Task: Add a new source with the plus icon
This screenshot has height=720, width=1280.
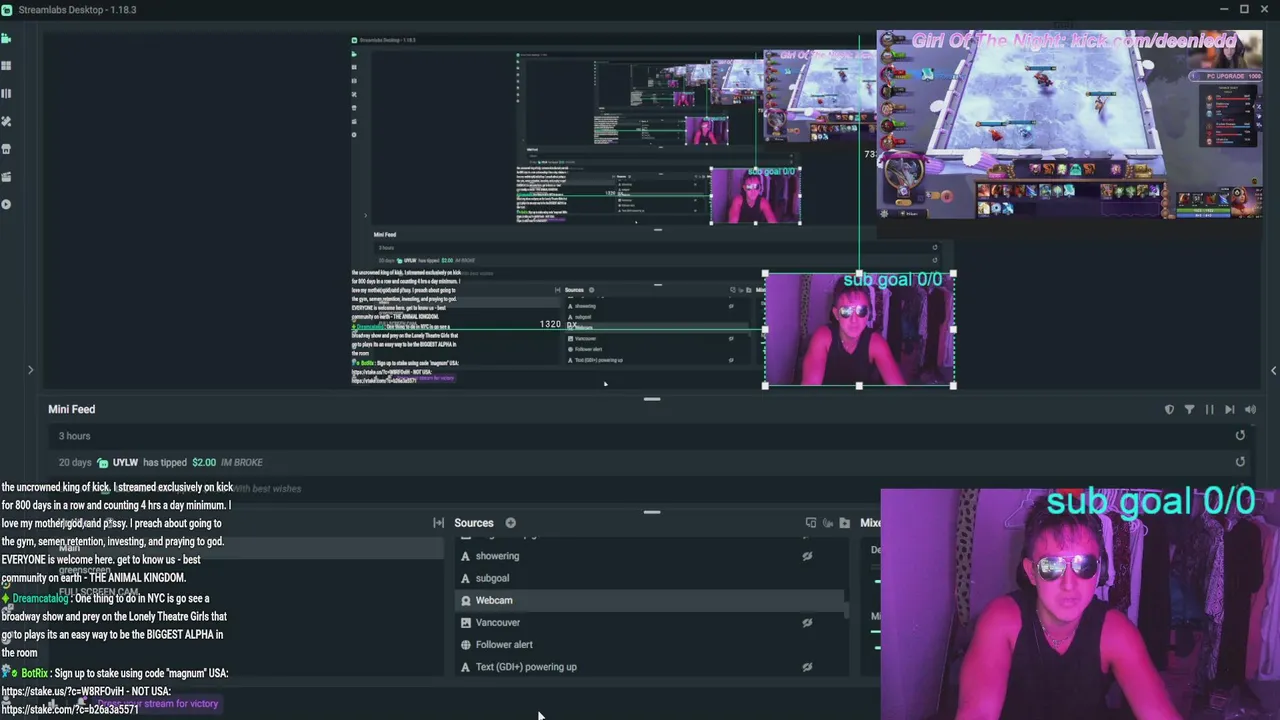Action: (510, 523)
